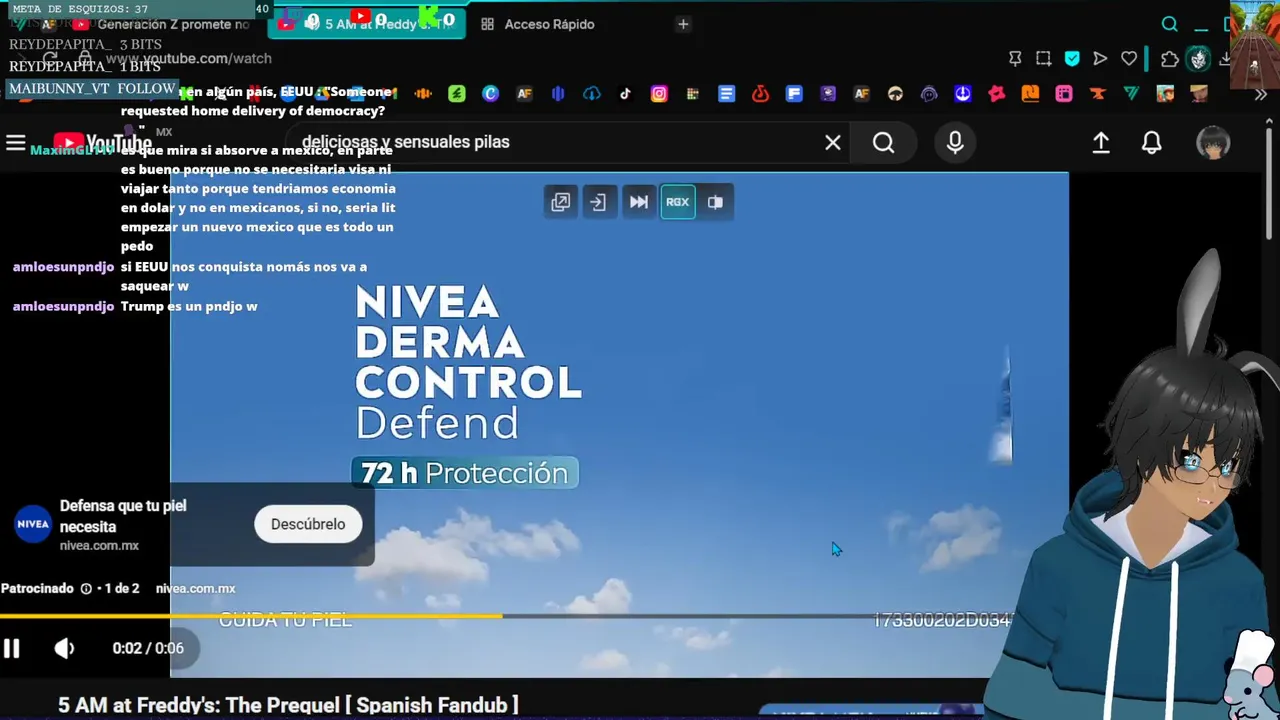Image resolution: width=1280 pixels, height=720 pixels.
Task: Open the orange waveform bookmark icon
Action: tap(423, 94)
